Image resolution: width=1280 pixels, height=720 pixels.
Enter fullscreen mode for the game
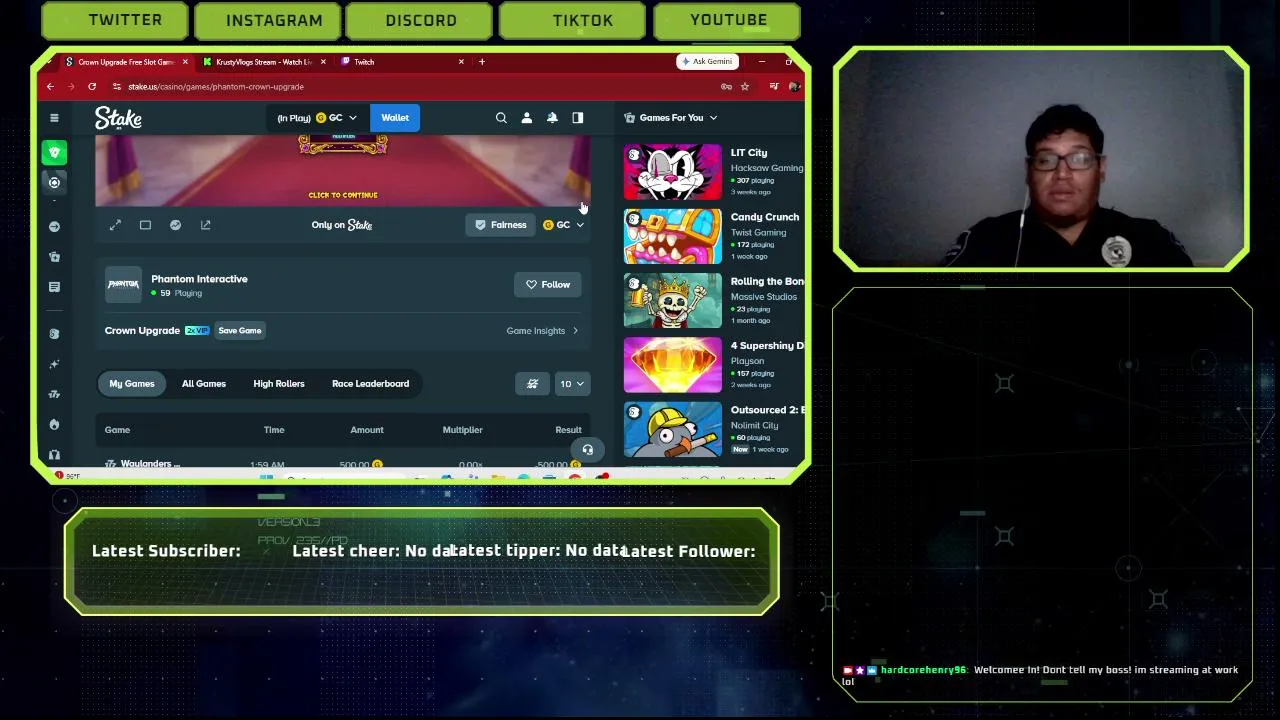115,225
